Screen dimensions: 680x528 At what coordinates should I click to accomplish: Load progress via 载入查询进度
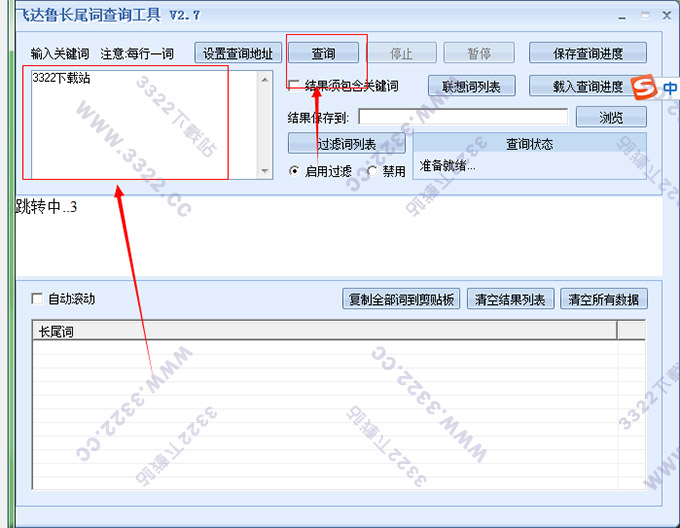[588, 86]
